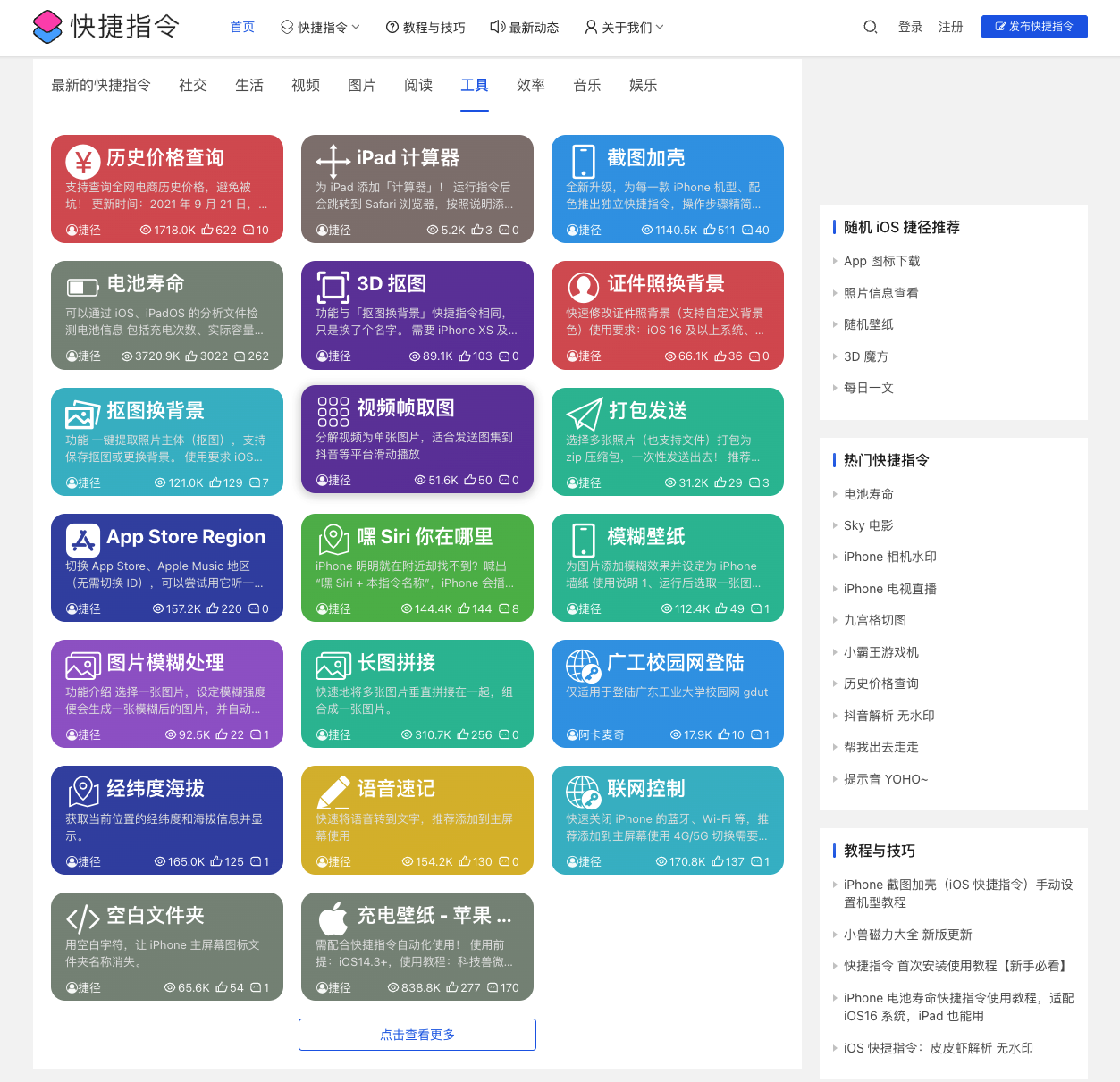Expand the 关于我们 dropdown menu
The image size is (1120, 1082).
coord(624,28)
